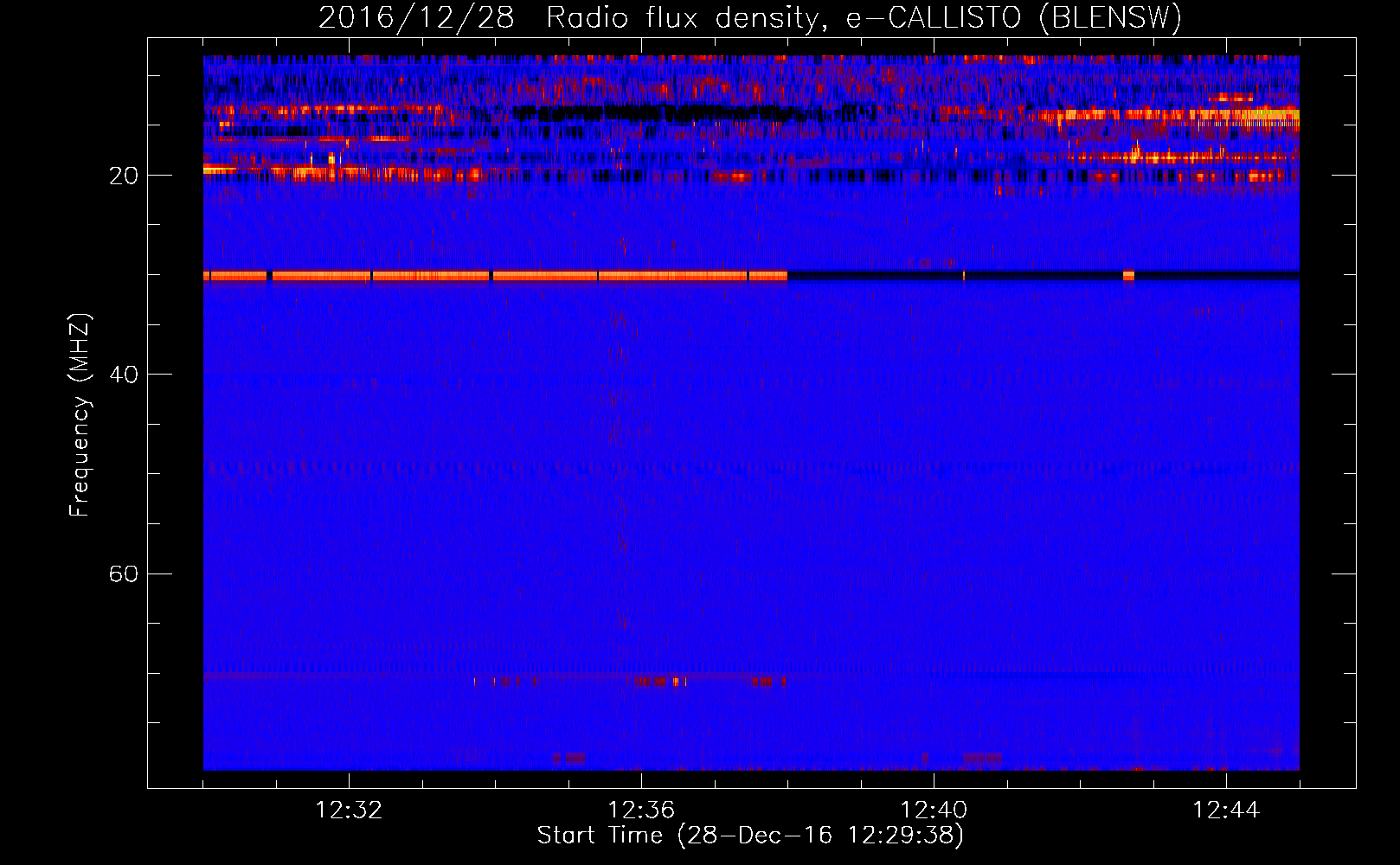Viewport: 1400px width, 865px height.
Task: Click the 'Frequency (MHZ)' axis label
Action: (x=80, y=415)
